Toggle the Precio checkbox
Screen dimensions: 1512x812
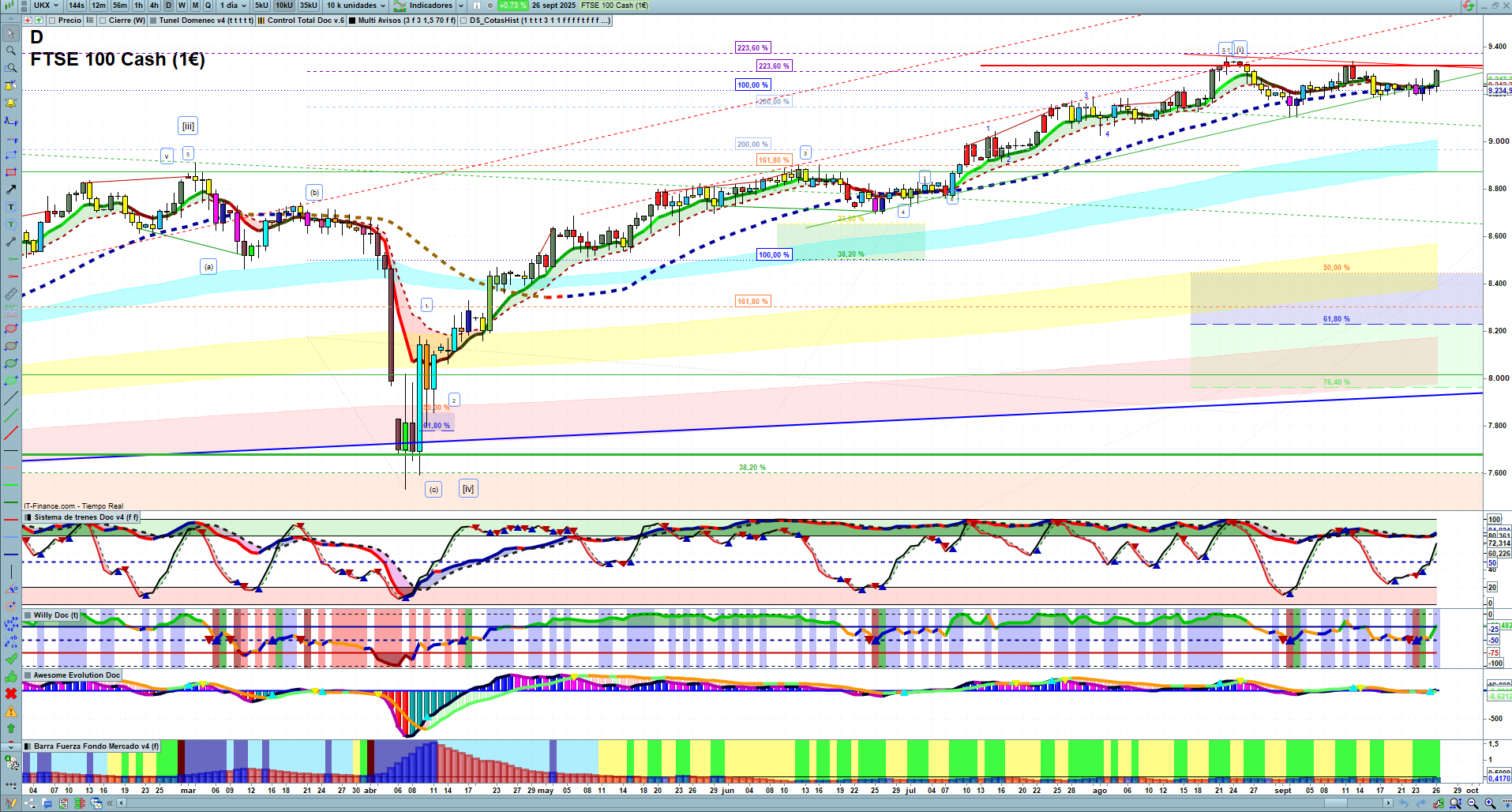(x=52, y=21)
